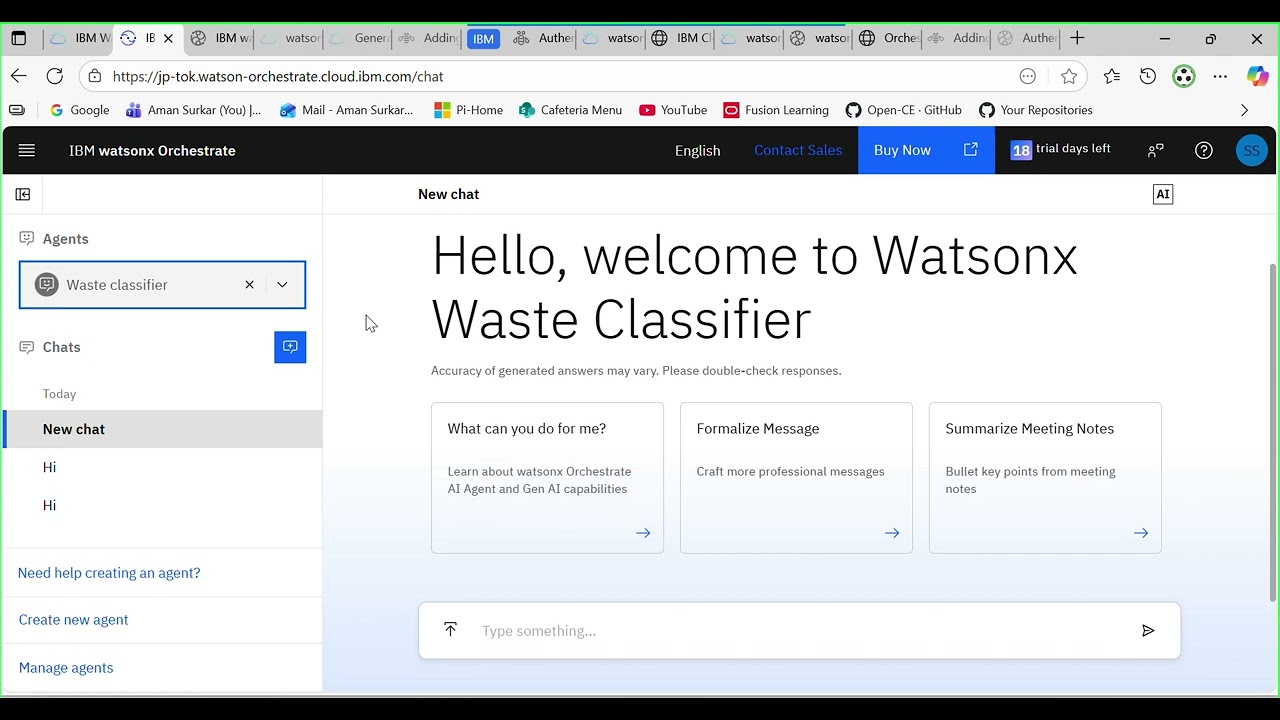Switch to the Gener browser tab

[x=358, y=38]
